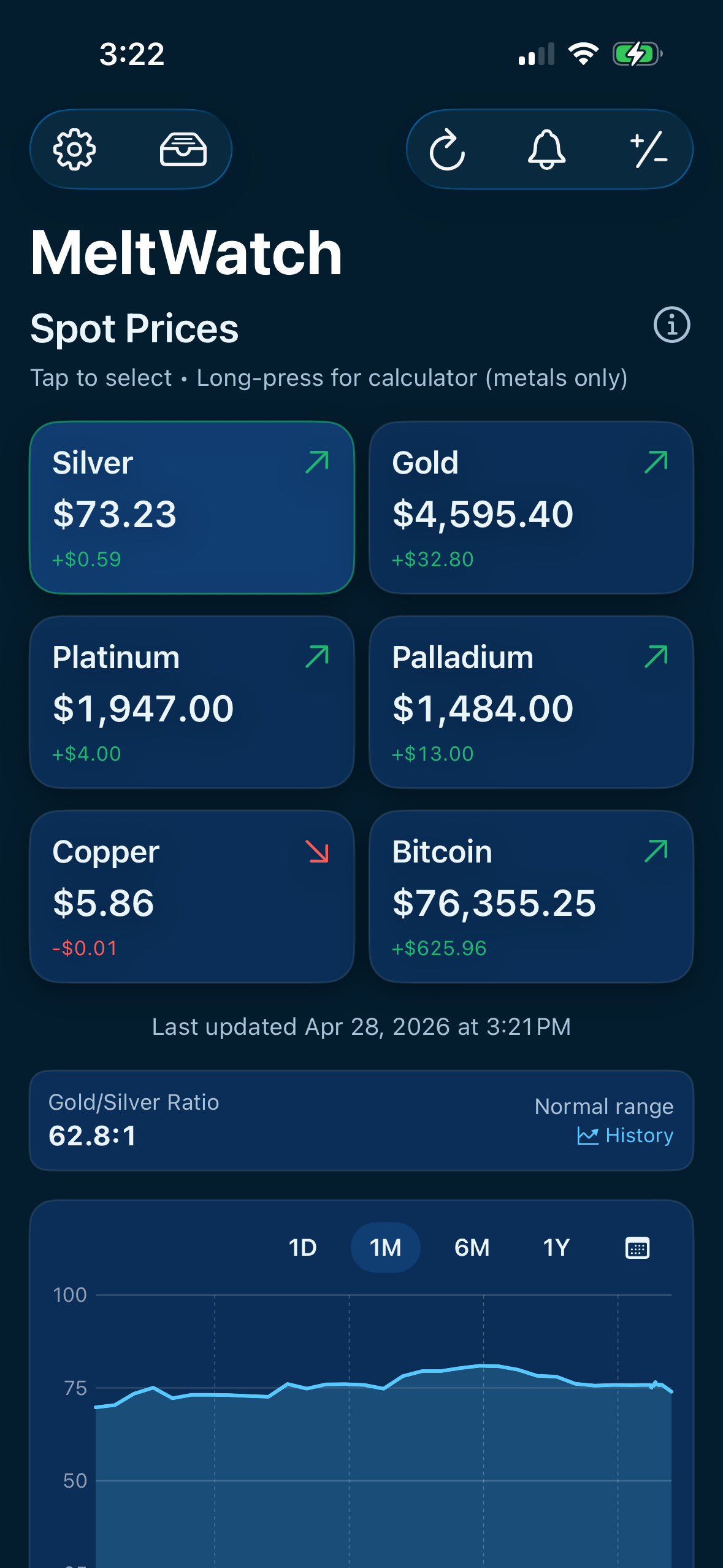Switch chart to the 6M range

point(472,1248)
